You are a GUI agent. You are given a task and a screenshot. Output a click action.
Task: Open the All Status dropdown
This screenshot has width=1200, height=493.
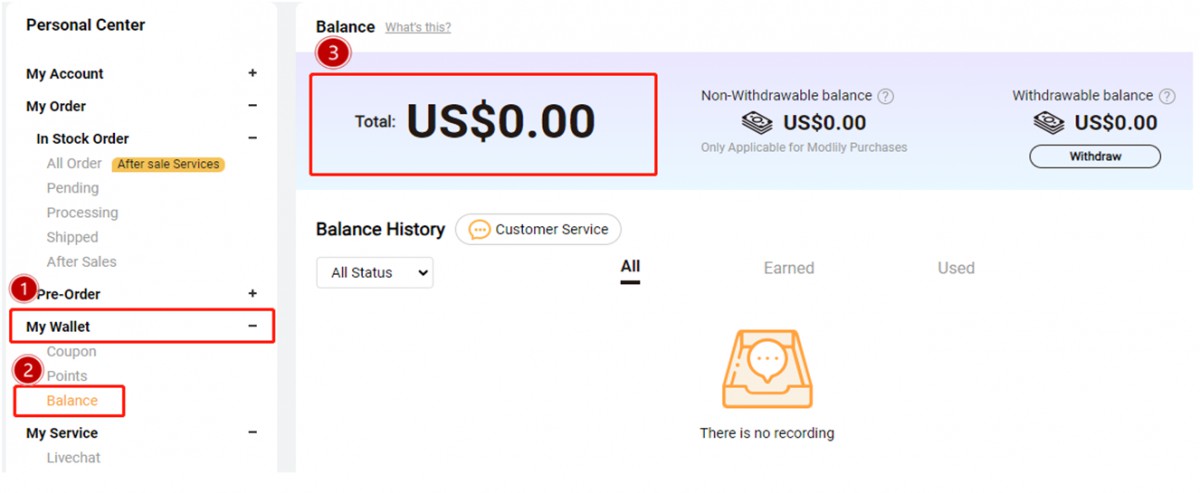pos(375,273)
